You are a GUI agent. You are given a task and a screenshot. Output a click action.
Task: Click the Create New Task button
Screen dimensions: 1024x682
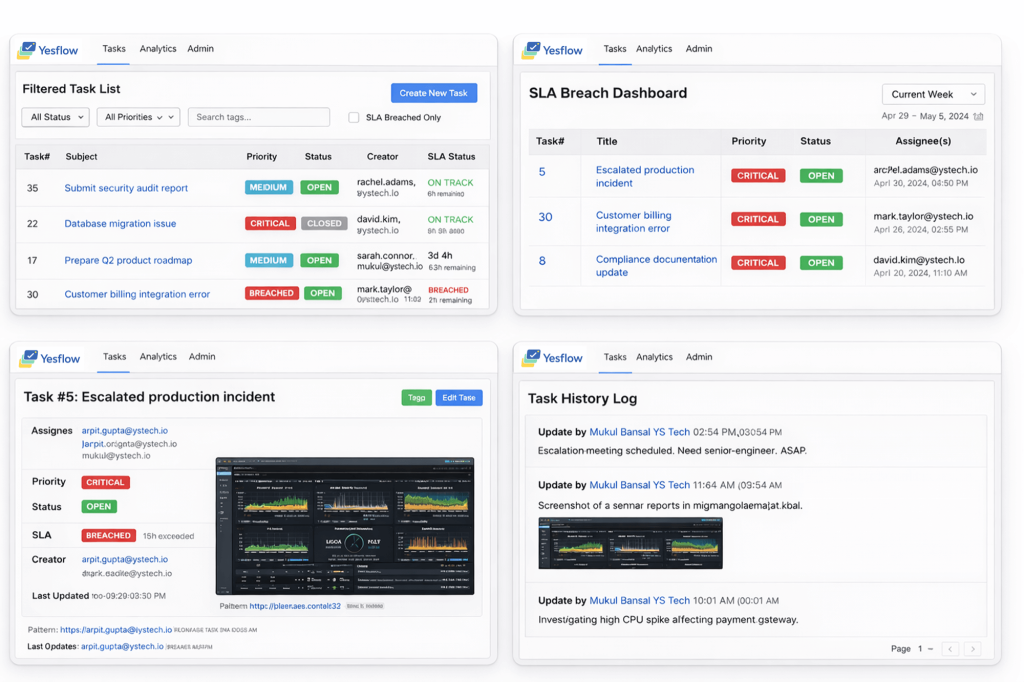pyautogui.click(x=433, y=93)
